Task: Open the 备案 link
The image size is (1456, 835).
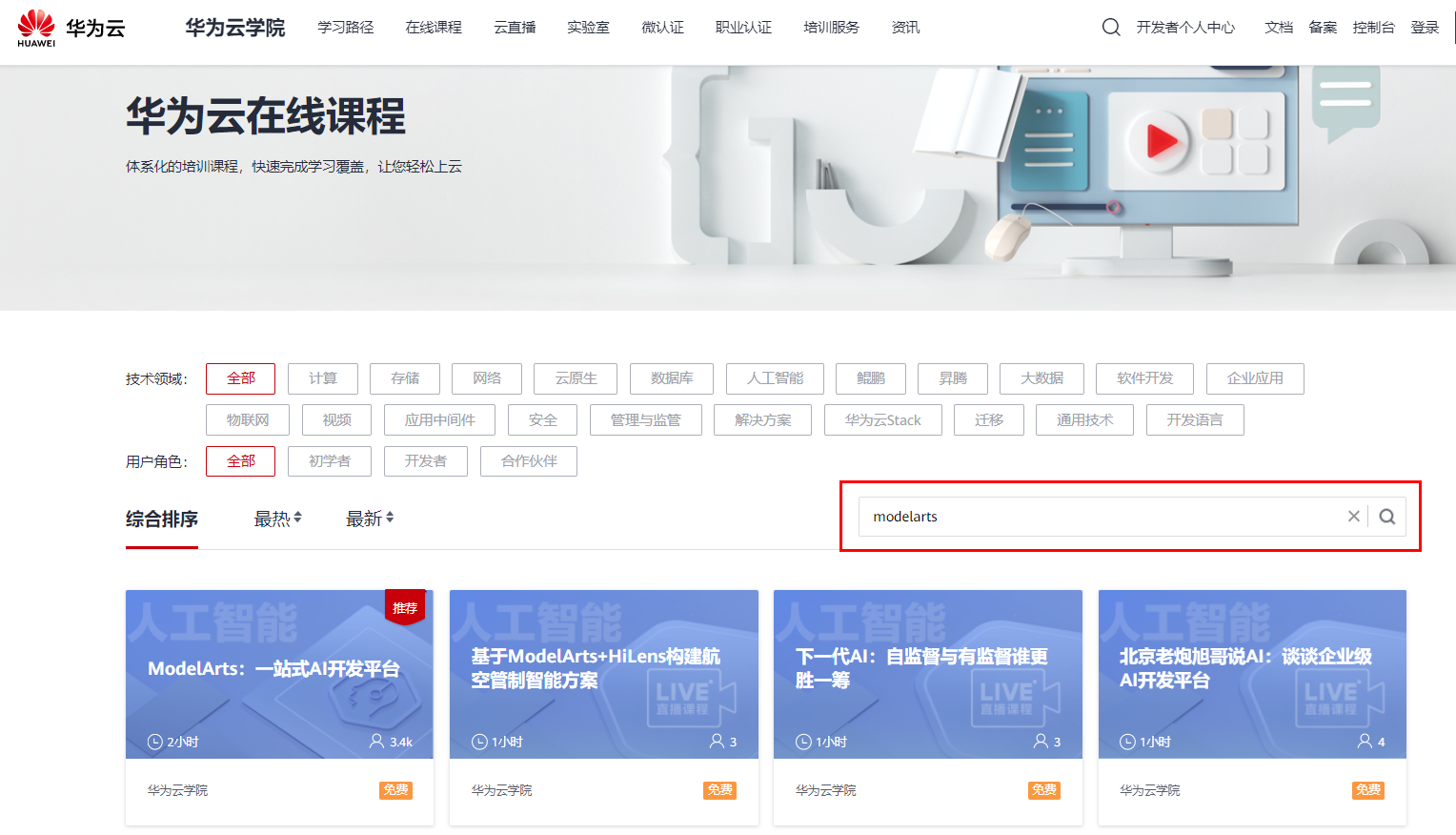Action: pyautogui.click(x=1323, y=28)
